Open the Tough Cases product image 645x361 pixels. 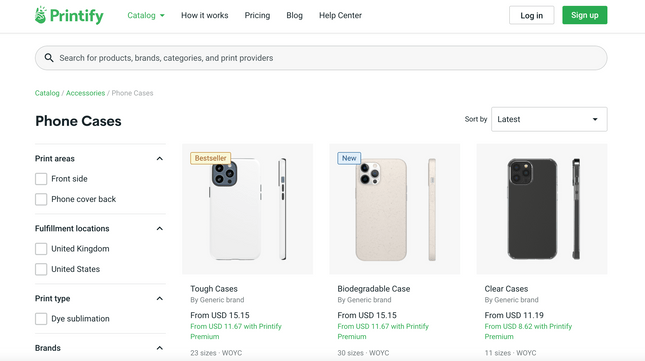pos(247,209)
